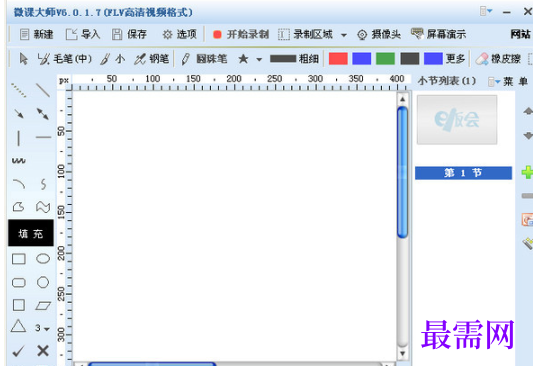Select the diagonal solid line tool
This screenshot has height=366, width=533.
pyautogui.click(x=43, y=90)
